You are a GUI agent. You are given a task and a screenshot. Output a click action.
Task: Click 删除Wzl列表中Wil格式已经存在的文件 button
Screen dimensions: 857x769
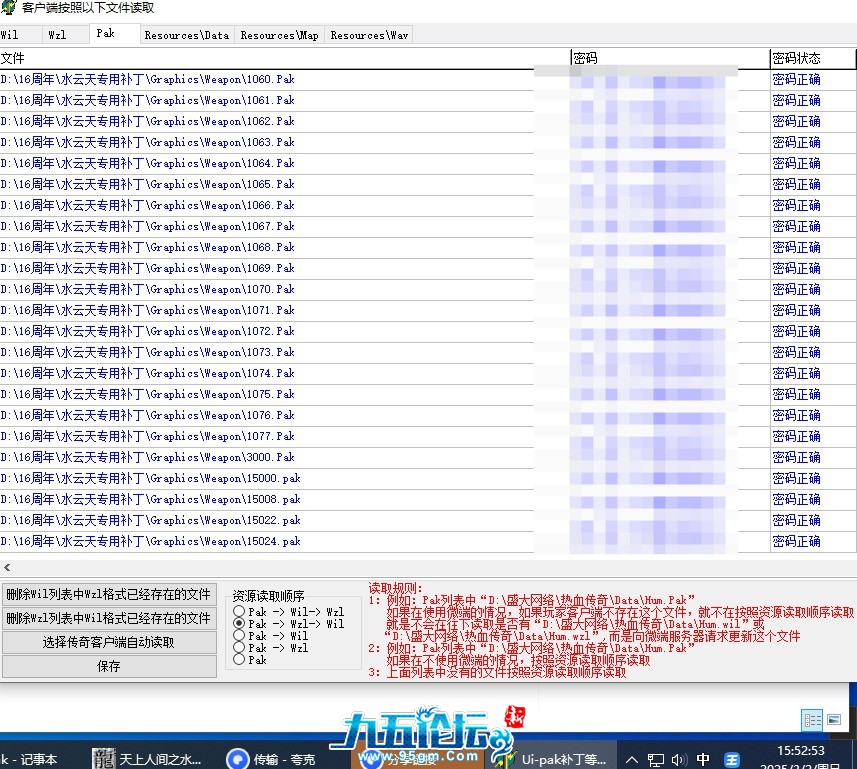(x=109, y=618)
